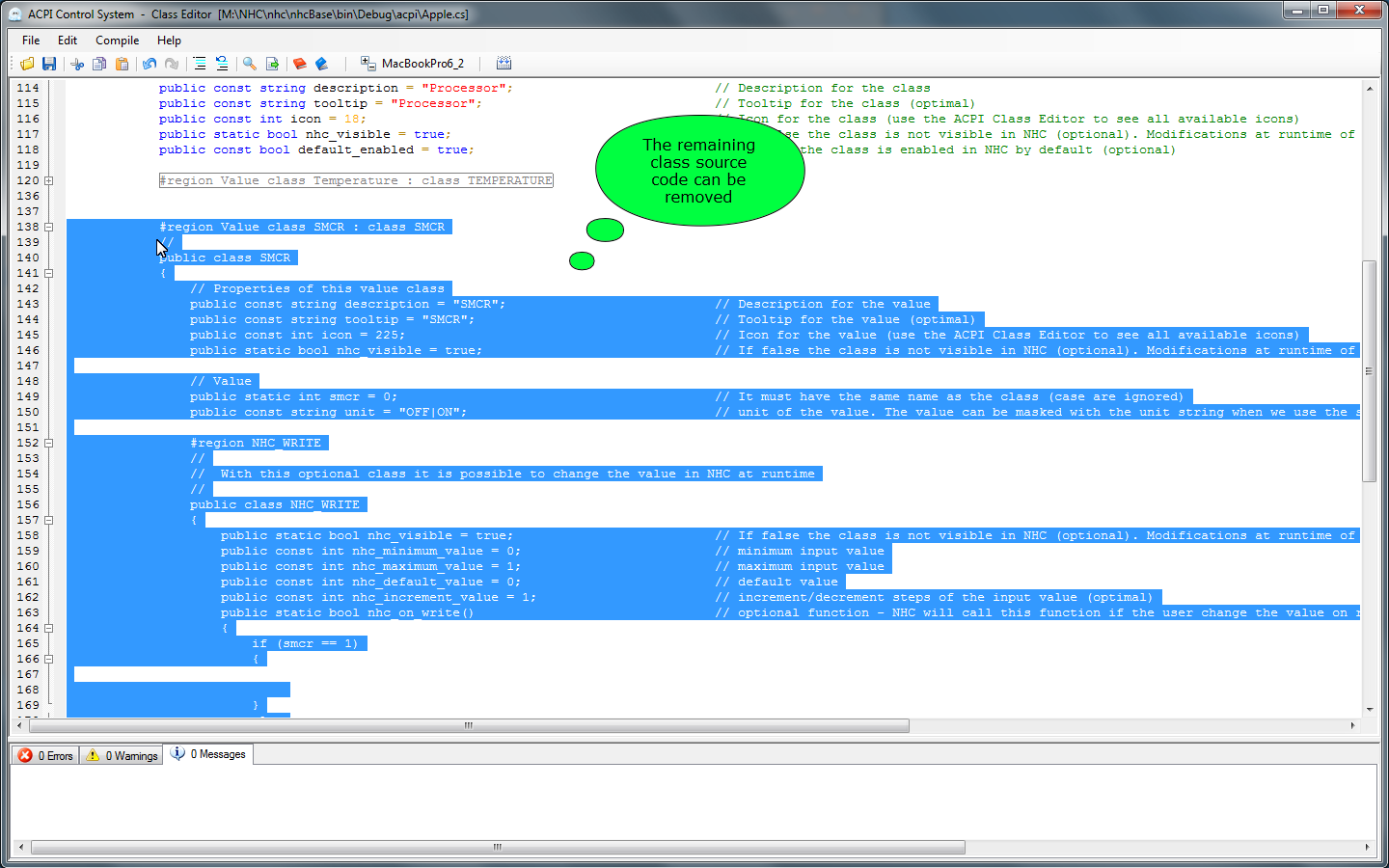This screenshot has height=868, width=1389.
Task: Collapse the NHC_WRITE region at line 152
Action: click(48, 443)
